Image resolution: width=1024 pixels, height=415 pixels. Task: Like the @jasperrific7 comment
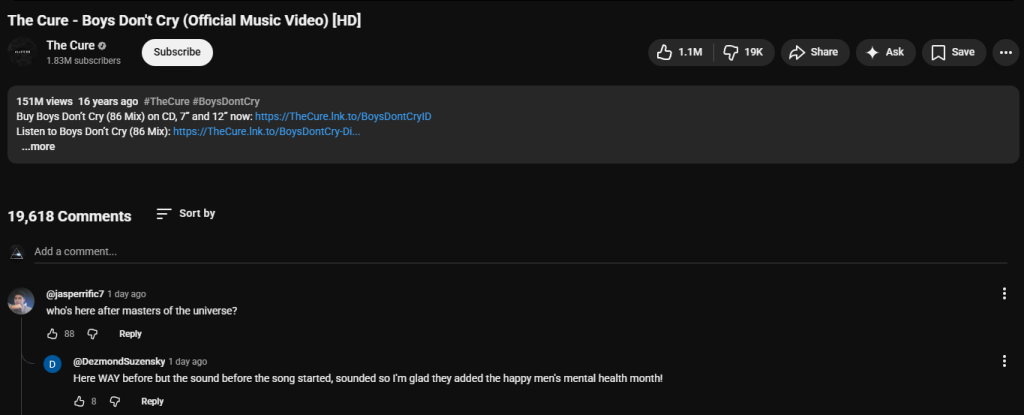(53, 334)
